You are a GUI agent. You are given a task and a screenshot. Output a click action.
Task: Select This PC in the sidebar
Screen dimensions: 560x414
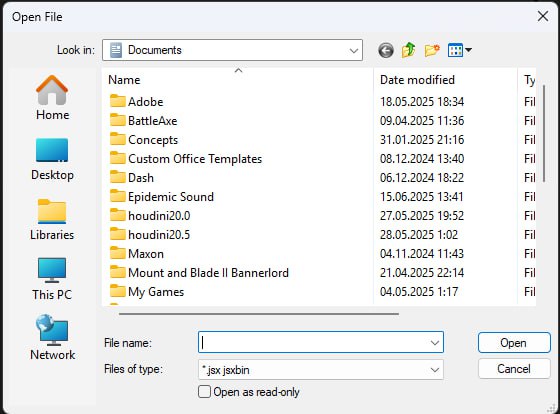(52, 279)
